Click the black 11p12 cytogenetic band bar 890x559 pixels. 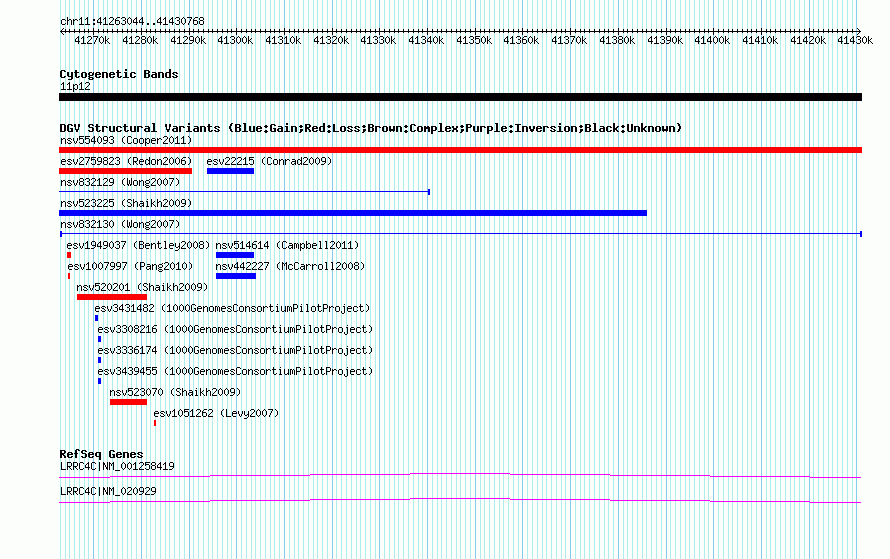[x=460, y=97]
